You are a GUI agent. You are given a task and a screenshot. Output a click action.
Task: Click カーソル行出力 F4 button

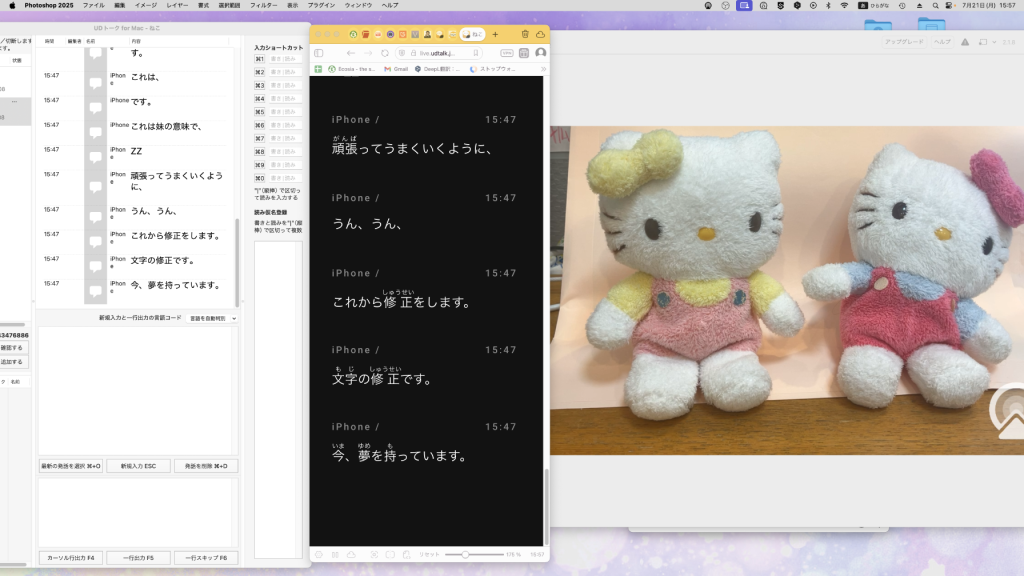pyautogui.click(x=71, y=558)
